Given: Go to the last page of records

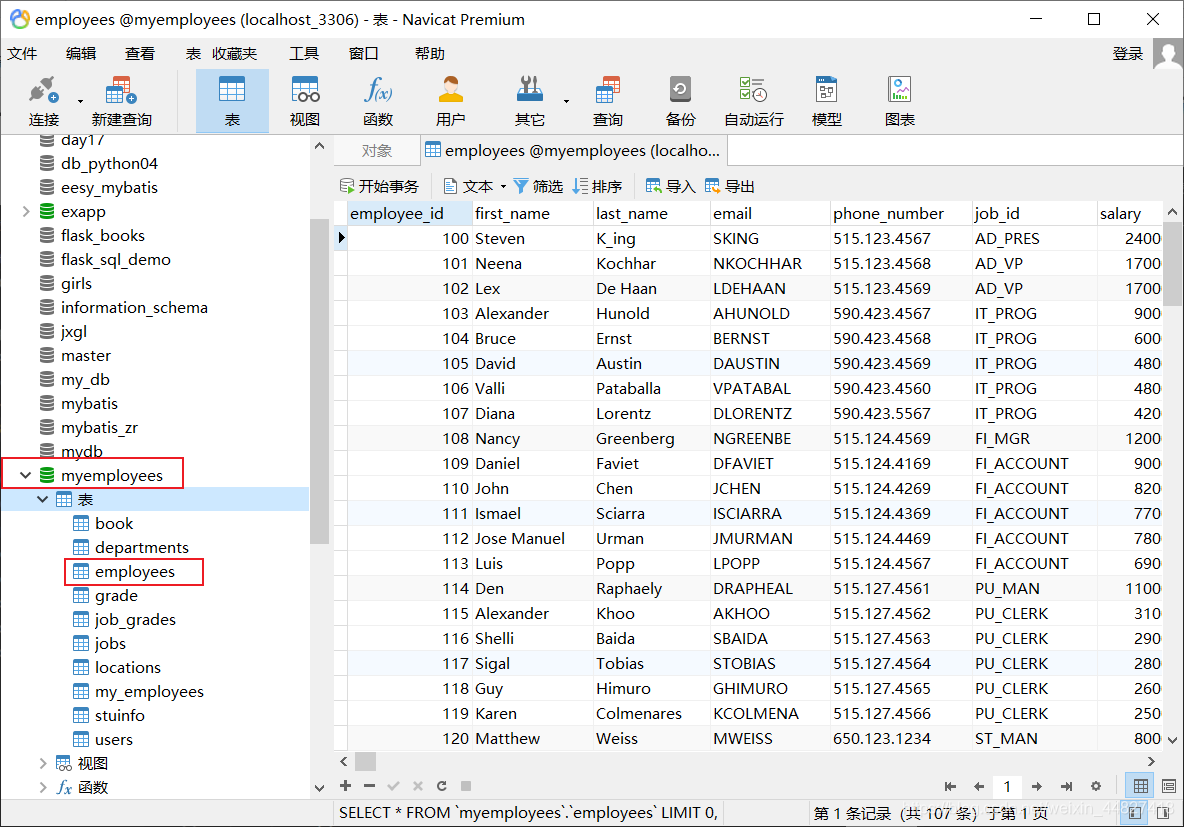Looking at the screenshot, I should coord(1066,786).
